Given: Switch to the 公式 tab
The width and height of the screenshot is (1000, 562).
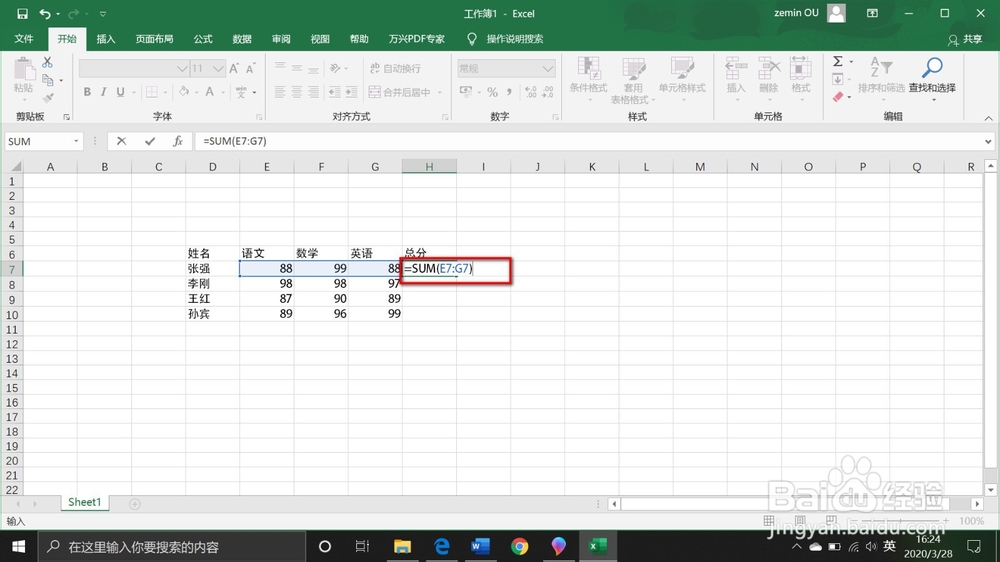Looking at the screenshot, I should (x=203, y=39).
